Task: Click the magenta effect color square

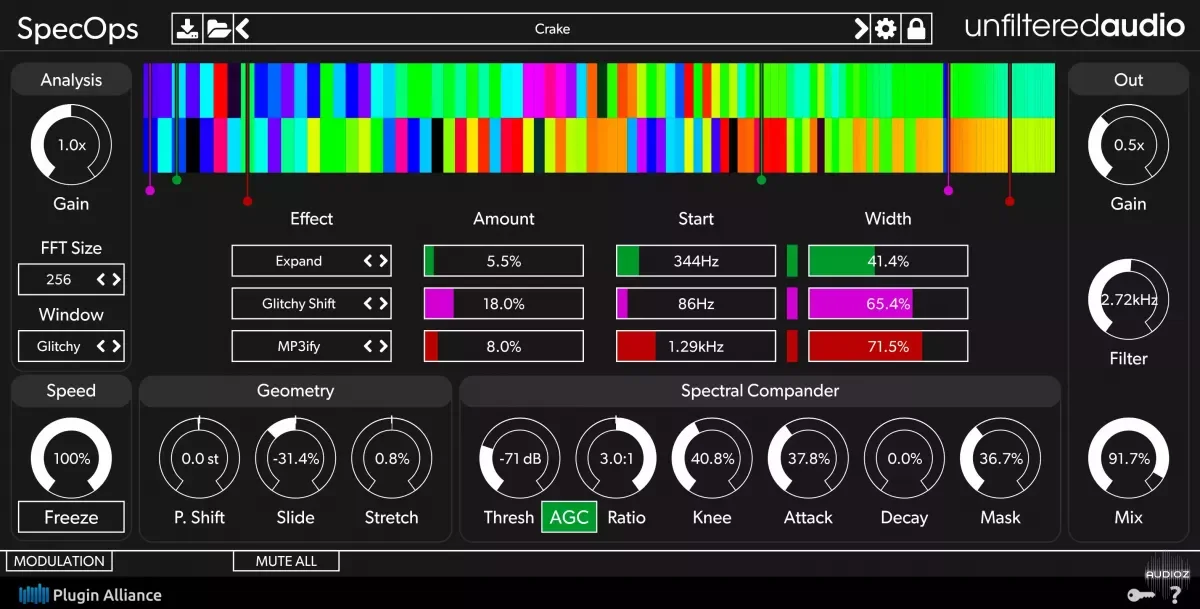Action: [792, 303]
